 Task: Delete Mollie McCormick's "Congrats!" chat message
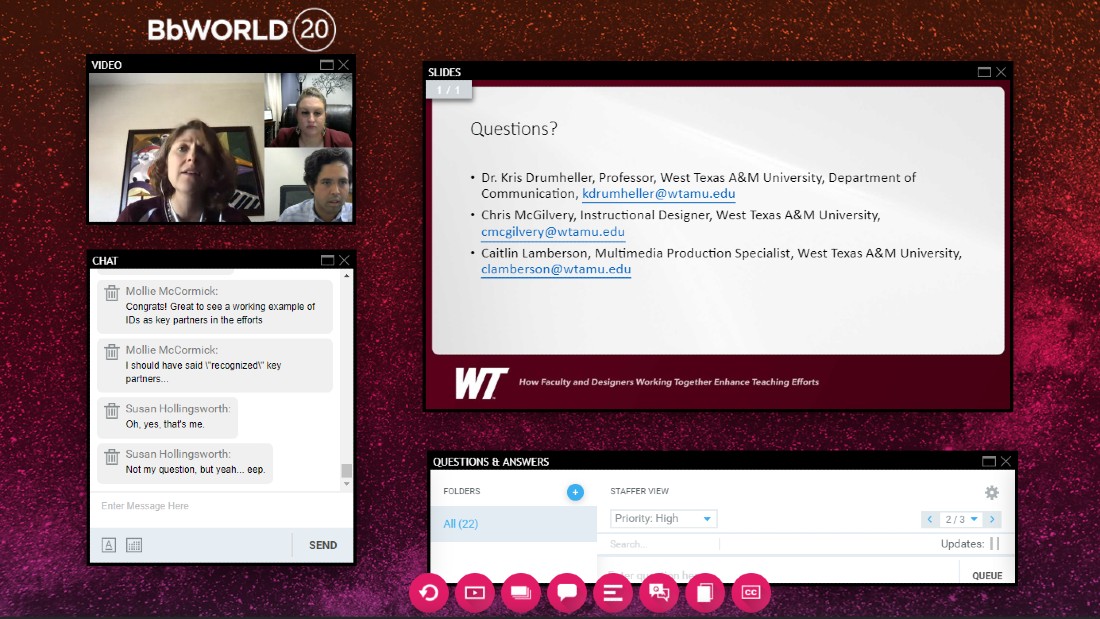tap(112, 292)
